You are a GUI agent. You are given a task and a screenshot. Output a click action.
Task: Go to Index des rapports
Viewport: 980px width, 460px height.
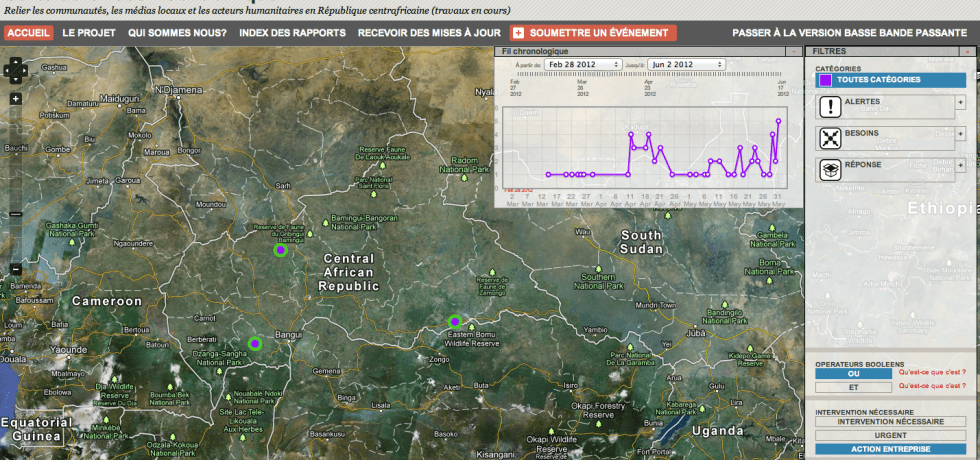[293, 33]
